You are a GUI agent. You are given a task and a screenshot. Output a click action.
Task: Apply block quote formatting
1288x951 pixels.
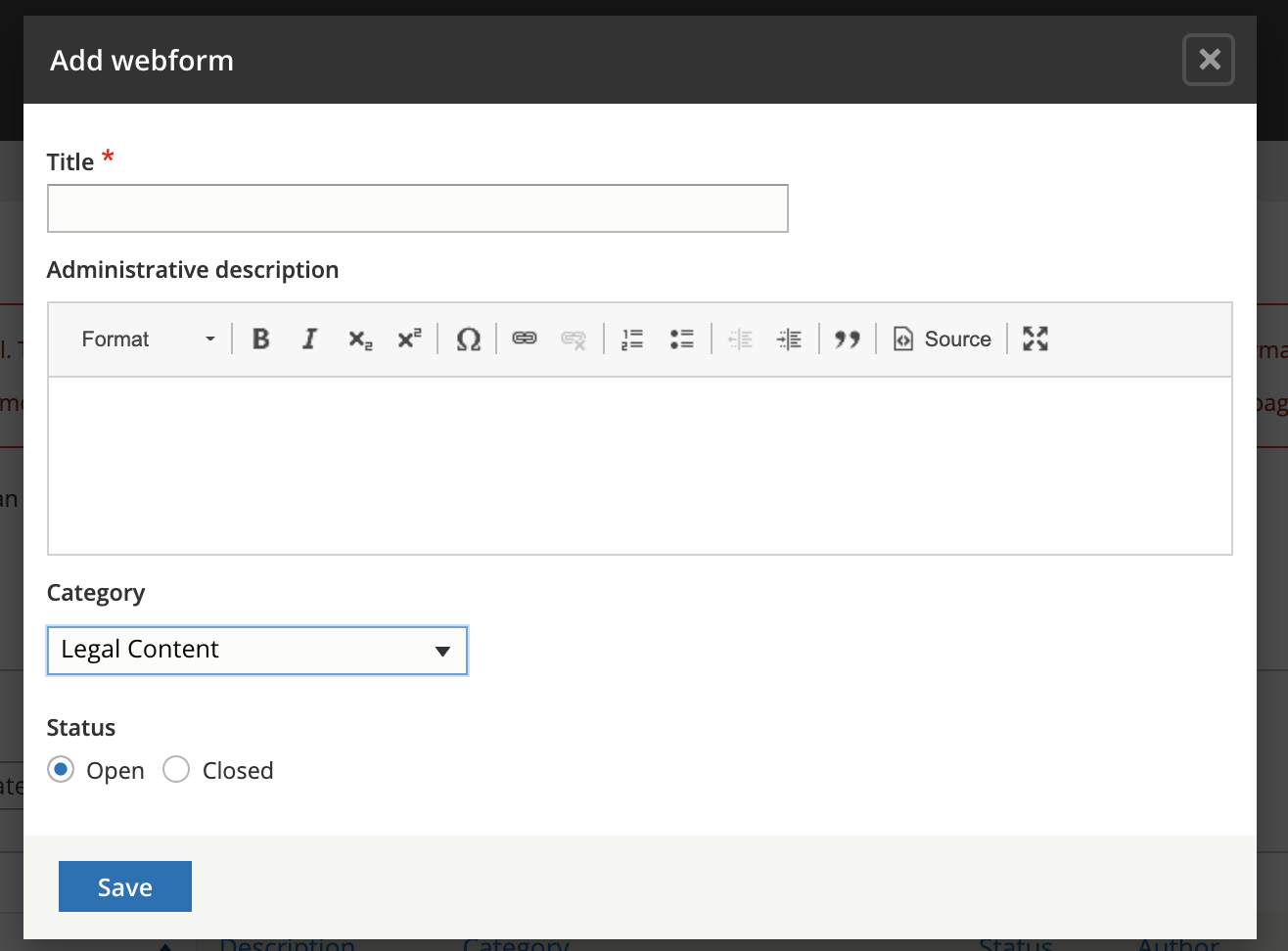(848, 339)
